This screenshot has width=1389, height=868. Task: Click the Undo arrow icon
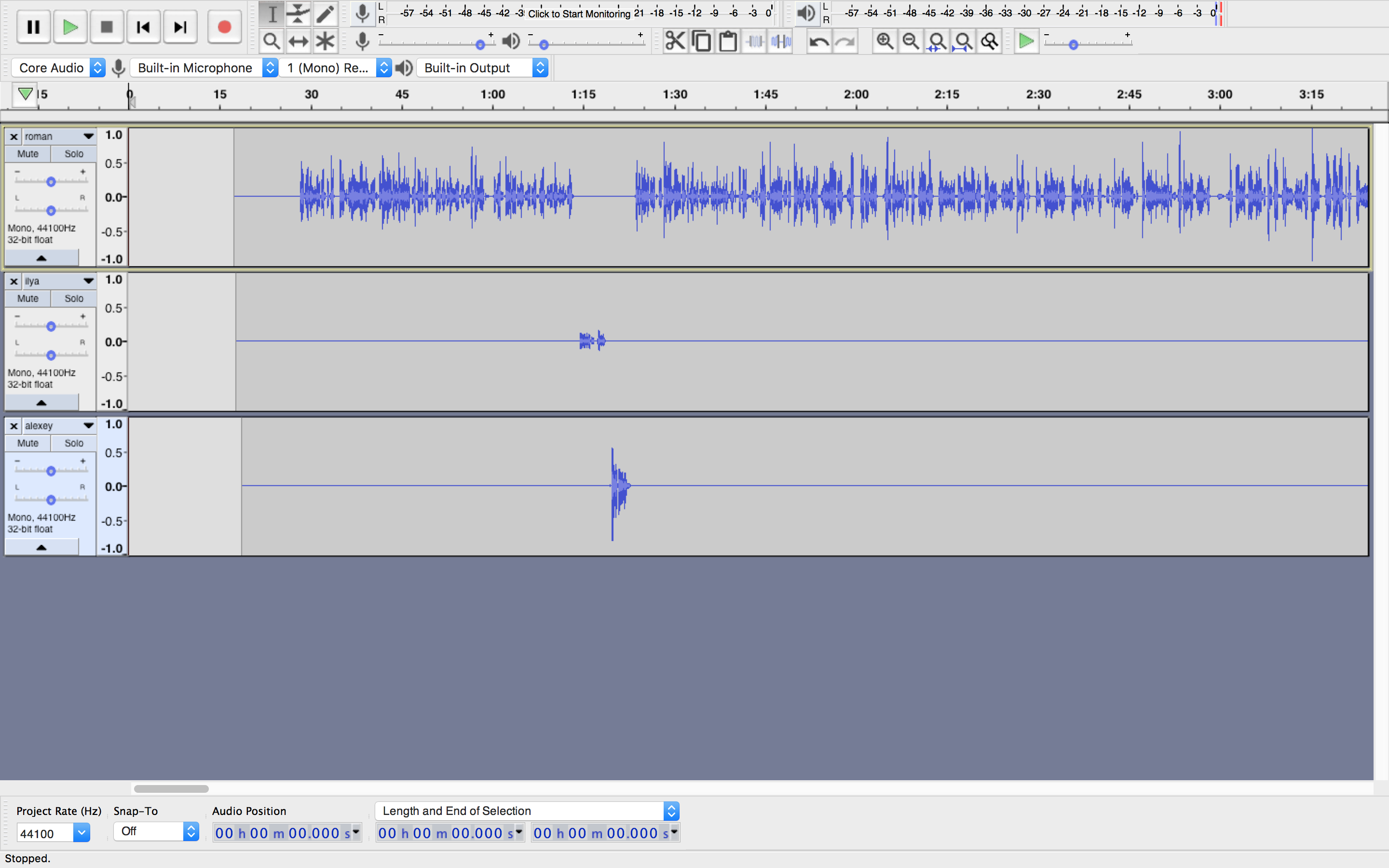coord(818,41)
